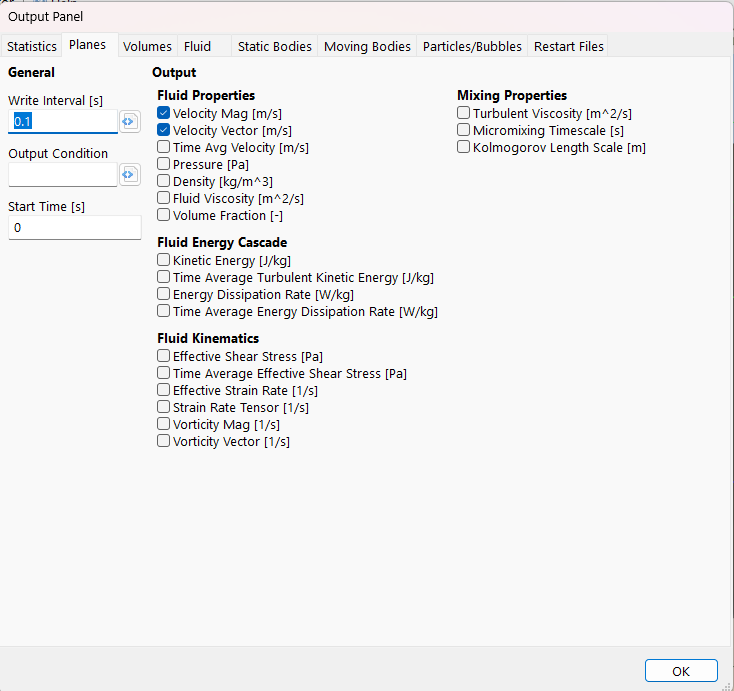Select the Particles/Bubbles tab
This screenshot has height=691, width=734.
point(472,47)
